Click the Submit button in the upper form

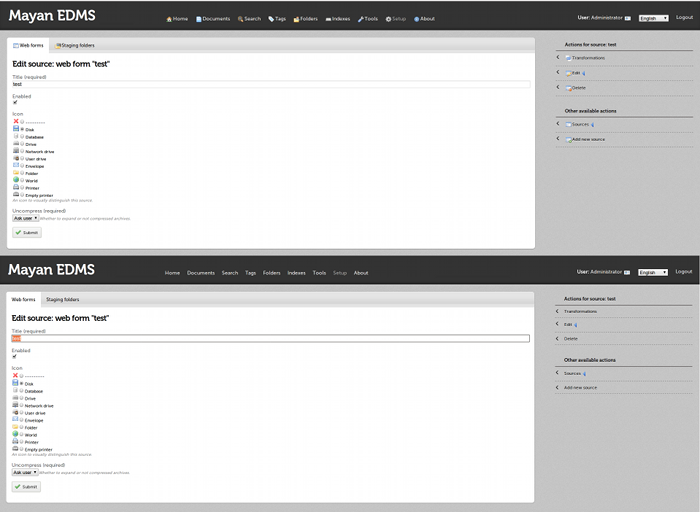coord(27,233)
